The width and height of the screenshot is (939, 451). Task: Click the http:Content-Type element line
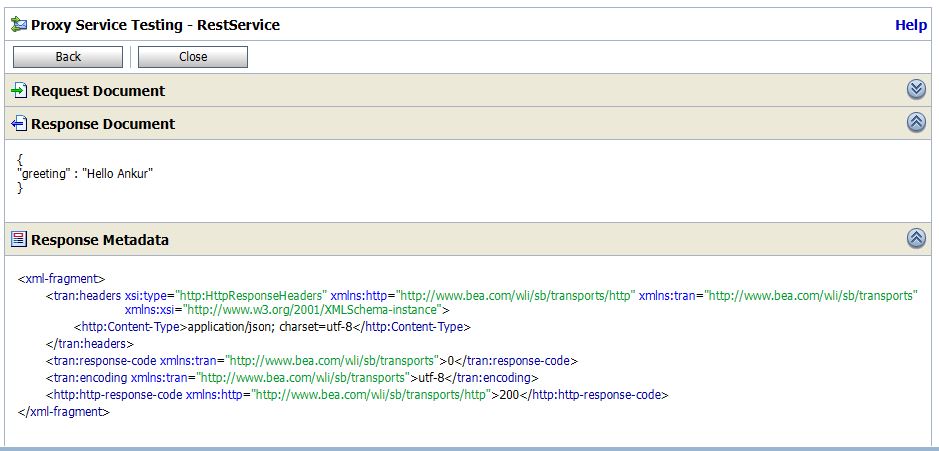272,326
